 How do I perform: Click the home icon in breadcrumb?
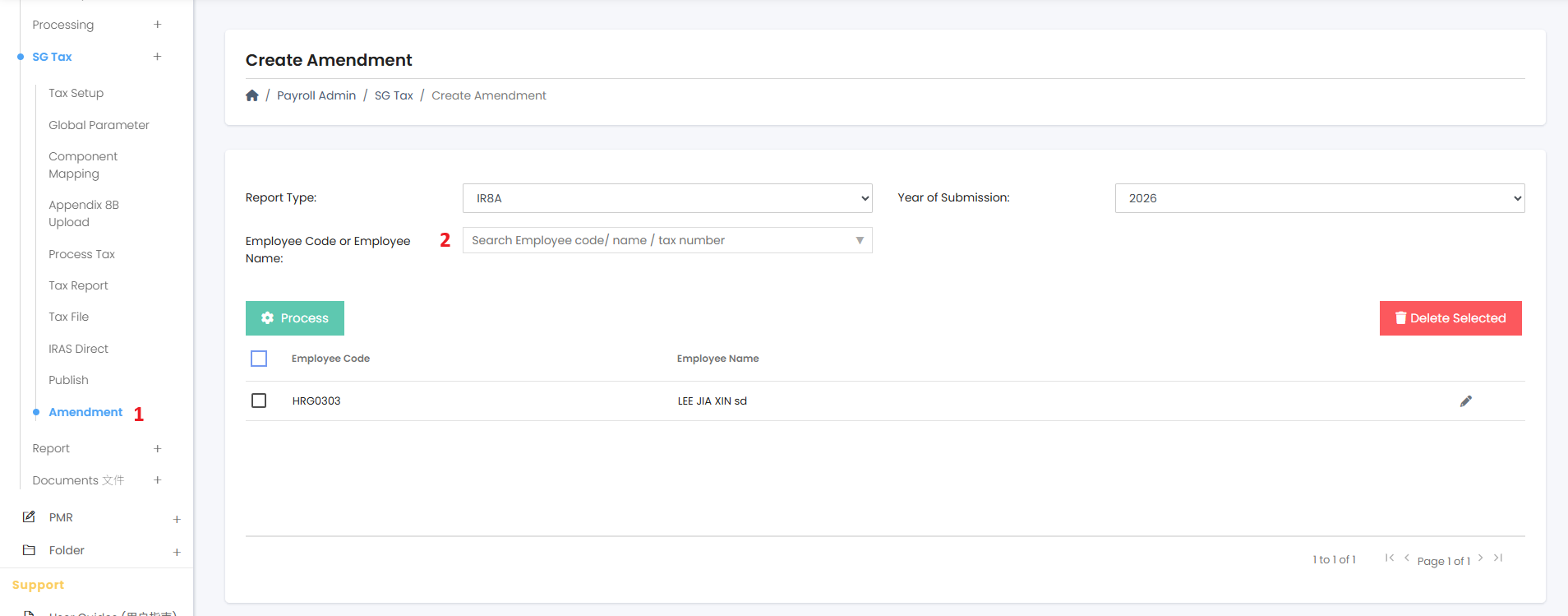[252, 95]
